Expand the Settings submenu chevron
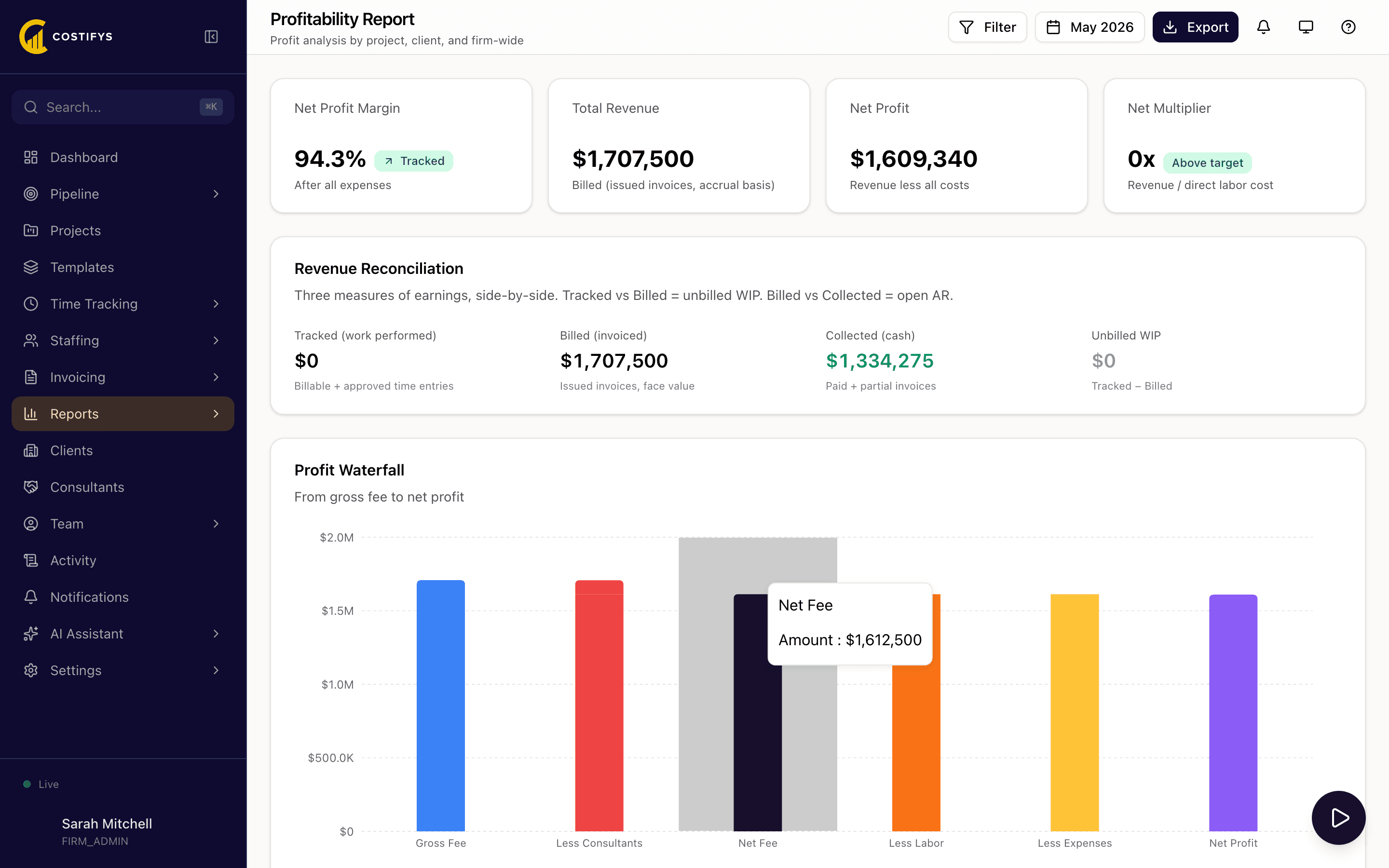 click(x=216, y=670)
